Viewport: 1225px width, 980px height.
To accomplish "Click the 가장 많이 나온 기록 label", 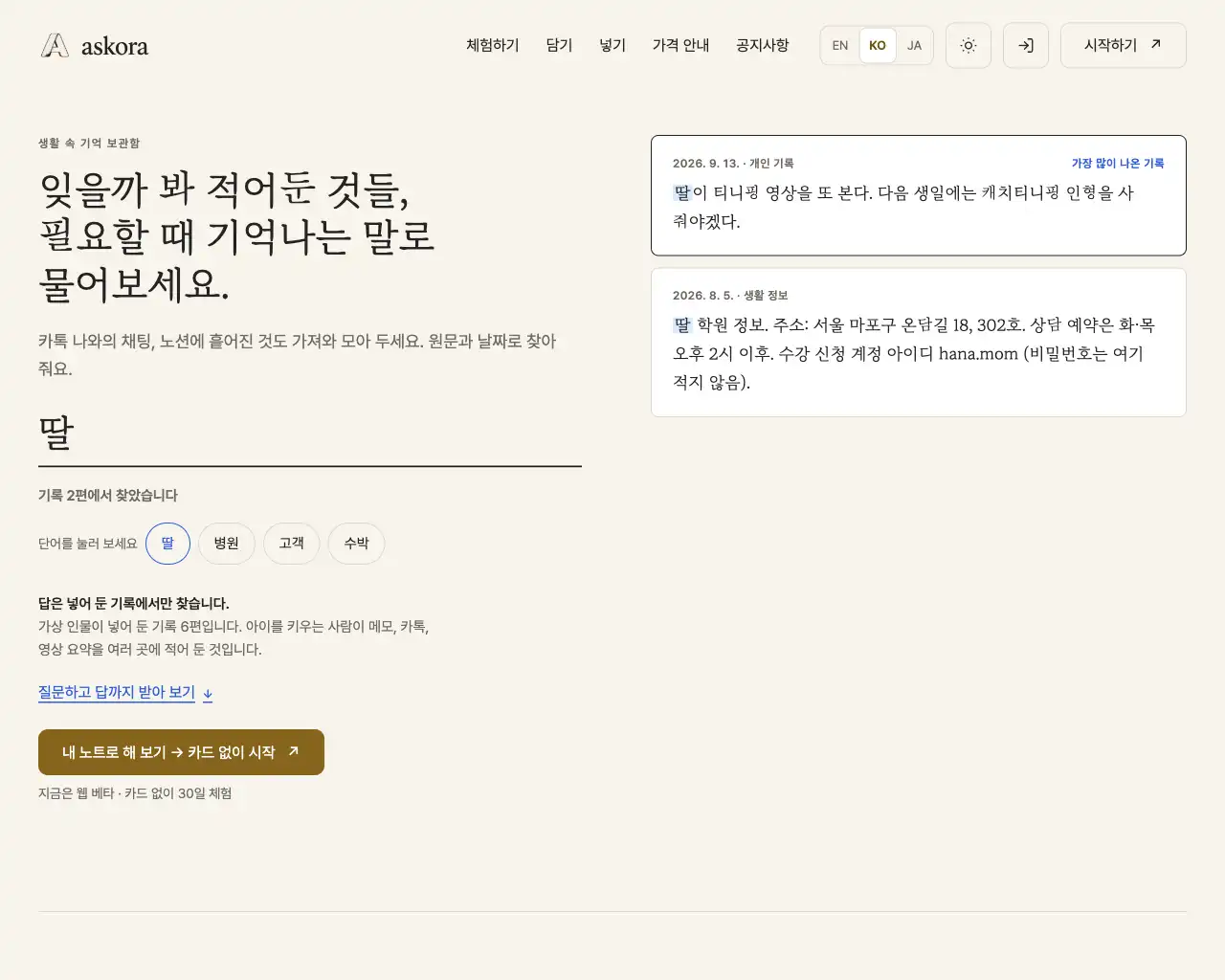I will (1118, 164).
